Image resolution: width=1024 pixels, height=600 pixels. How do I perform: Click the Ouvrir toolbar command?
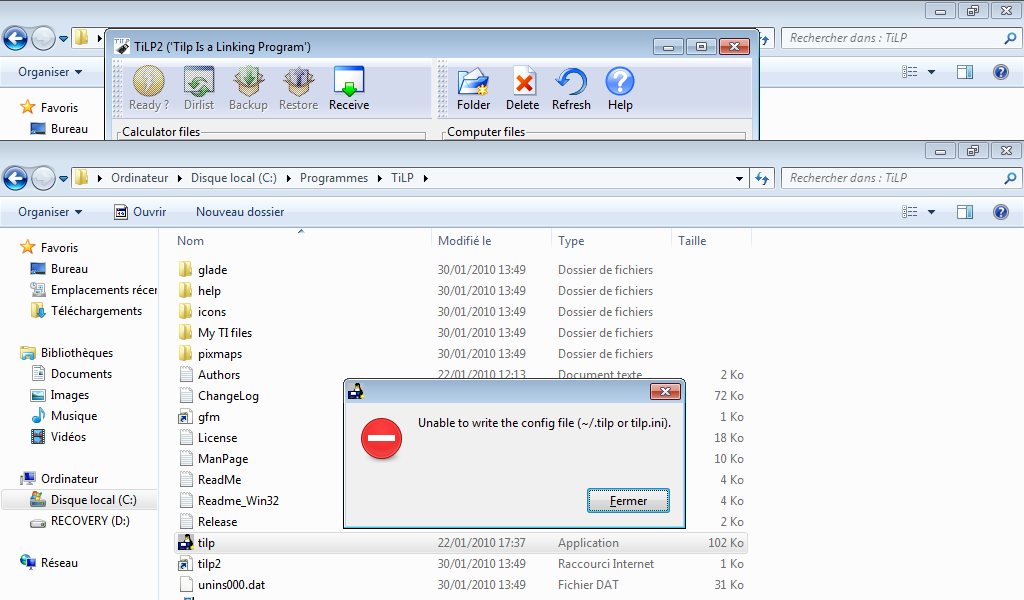click(140, 212)
